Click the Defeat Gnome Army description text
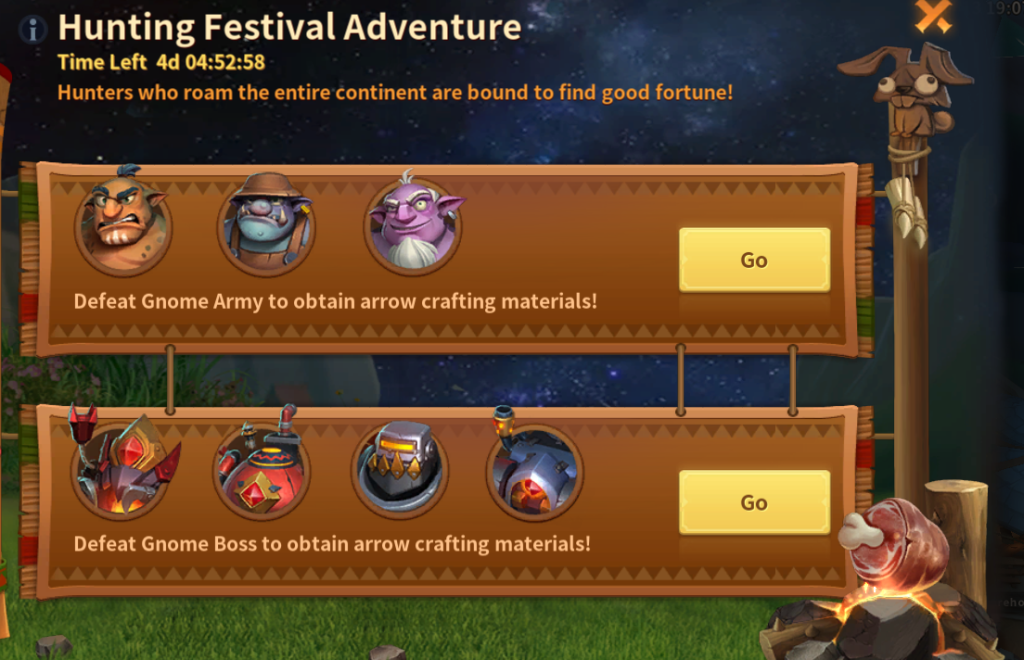This screenshot has width=1024, height=660. coord(335,302)
